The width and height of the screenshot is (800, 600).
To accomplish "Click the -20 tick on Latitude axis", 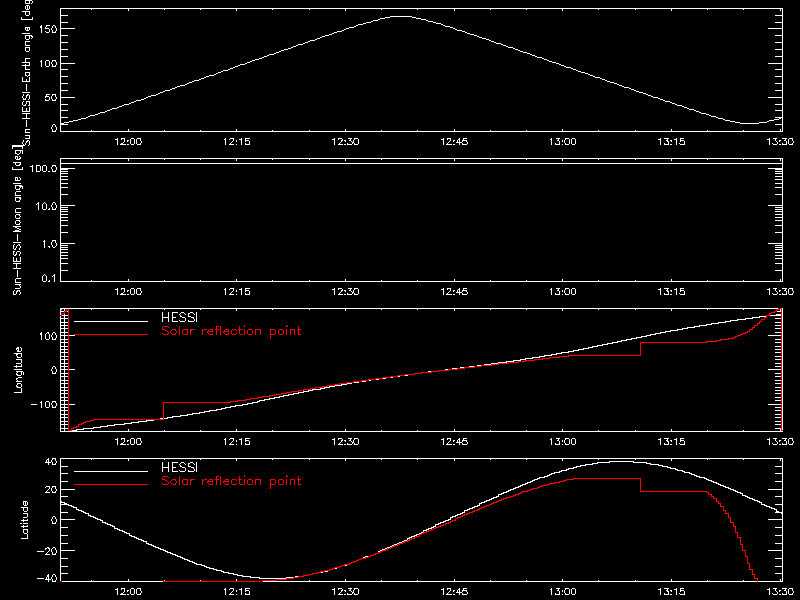I will (48, 551).
